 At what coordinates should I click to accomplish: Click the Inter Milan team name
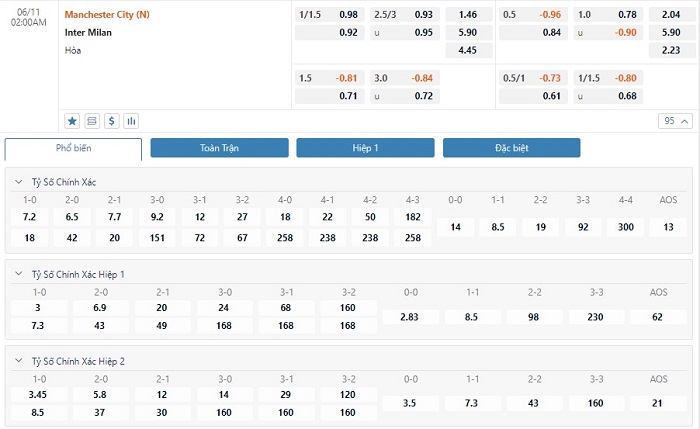coord(88,32)
